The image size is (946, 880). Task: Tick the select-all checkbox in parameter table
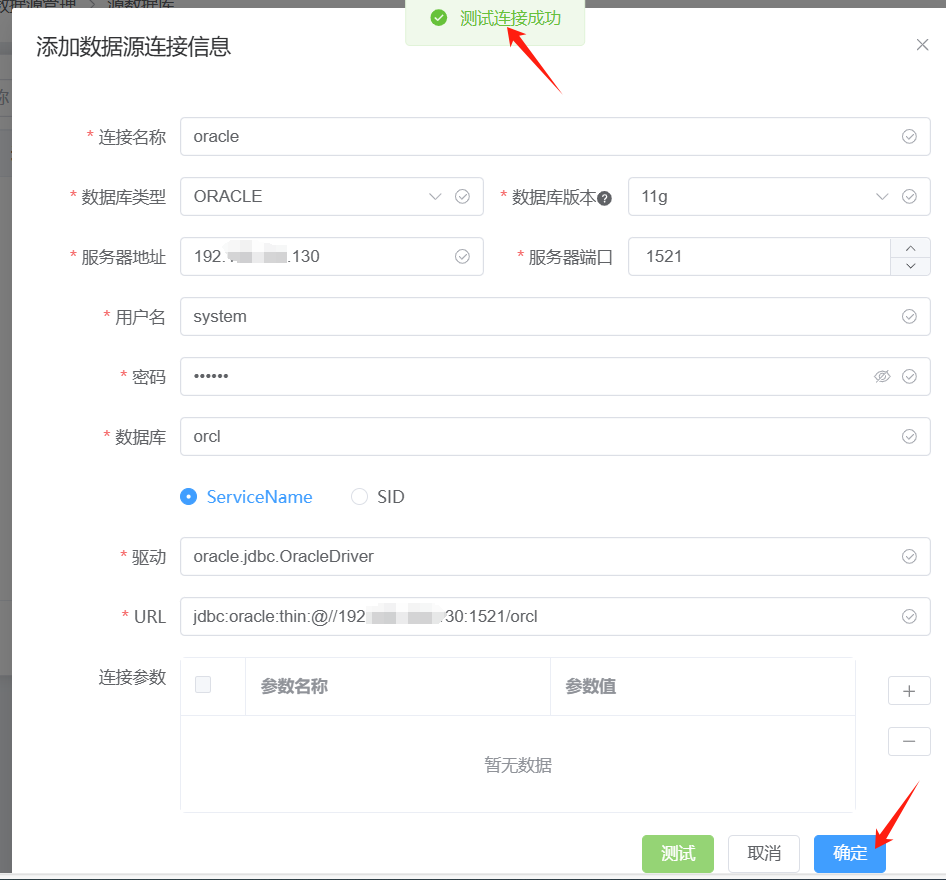[203, 685]
